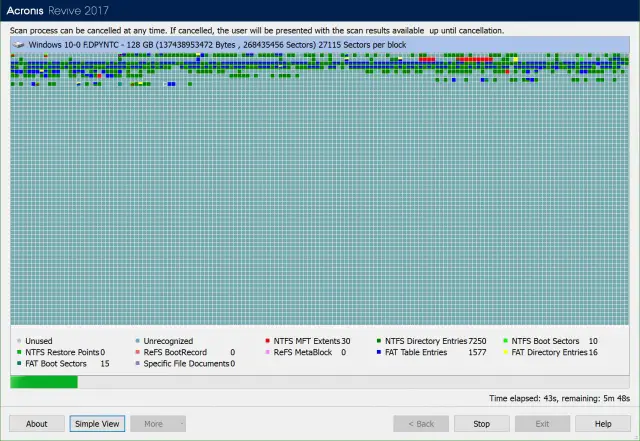Select the Windows 10-0 F.DPYNTC disk row
The height and width of the screenshot is (441, 640).
point(320,45)
